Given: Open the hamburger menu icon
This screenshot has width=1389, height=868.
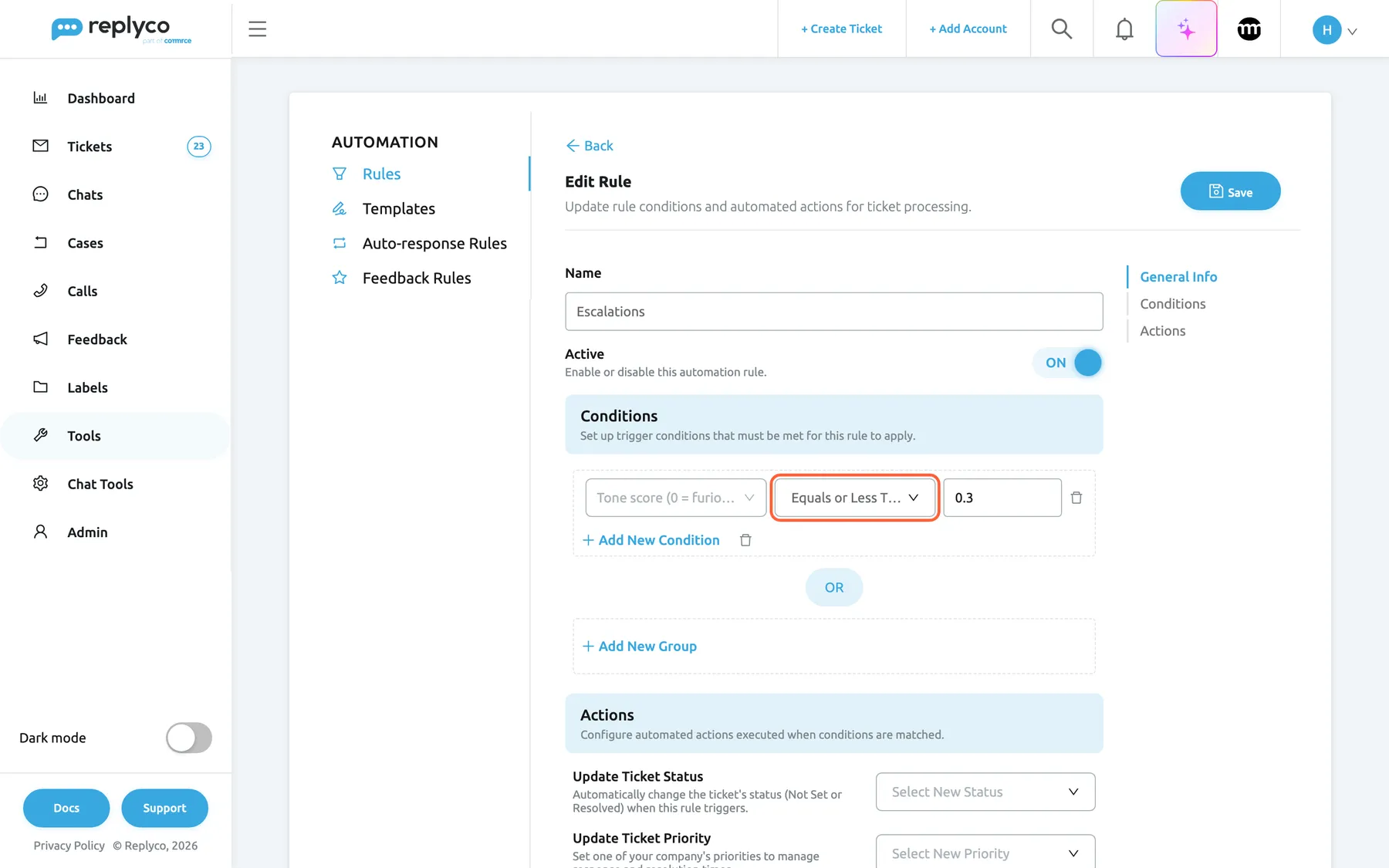Looking at the screenshot, I should point(257,29).
